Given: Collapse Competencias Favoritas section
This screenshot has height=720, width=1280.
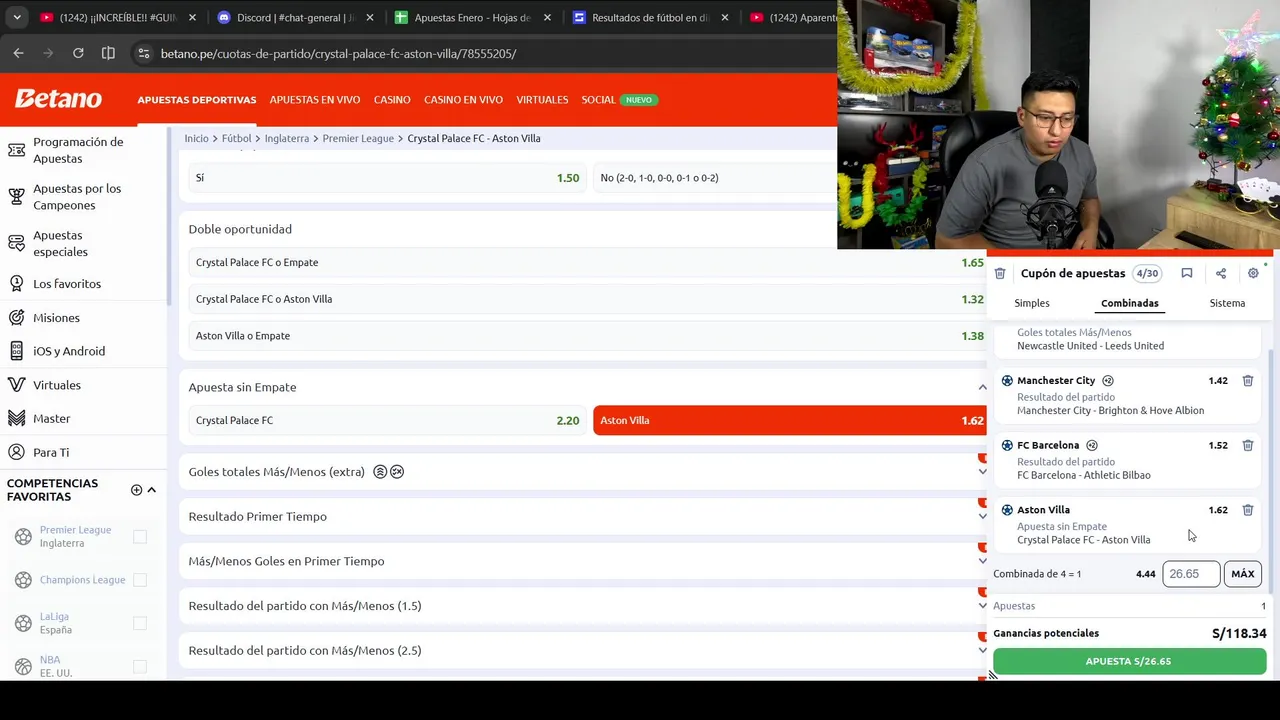Looking at the screenshot, I should [152, 490].
